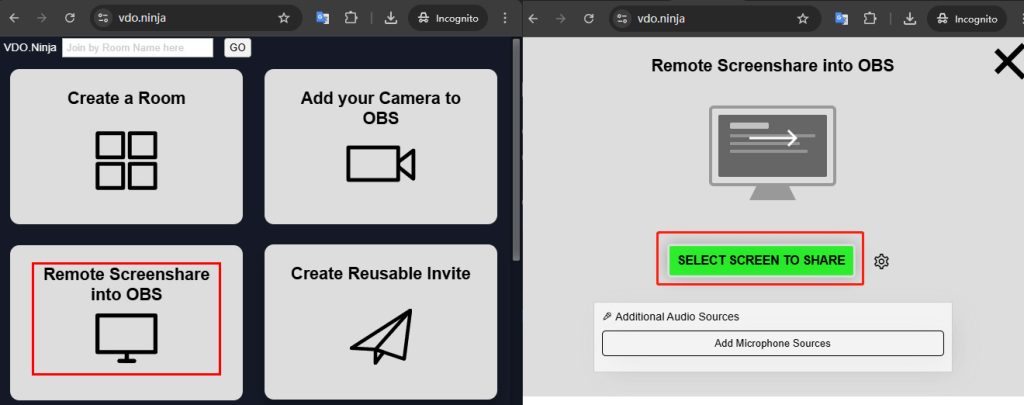Click Incognito badge in left browser
Image resolution: width=1024 pixels, height=405 pixels.
(449, 18)
